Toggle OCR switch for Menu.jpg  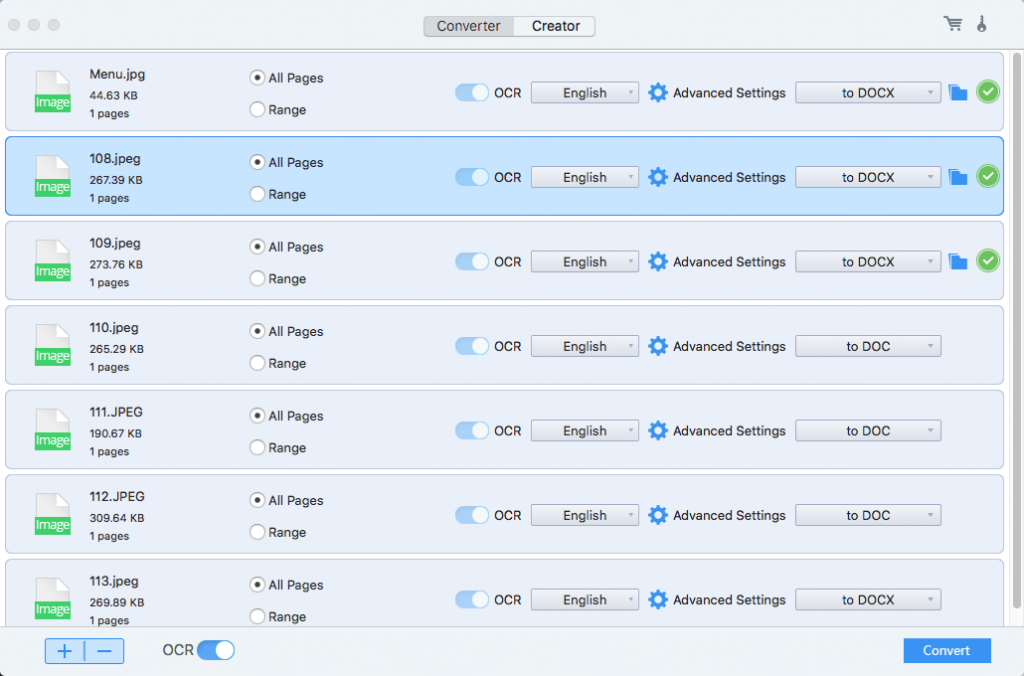pos(472,93)
